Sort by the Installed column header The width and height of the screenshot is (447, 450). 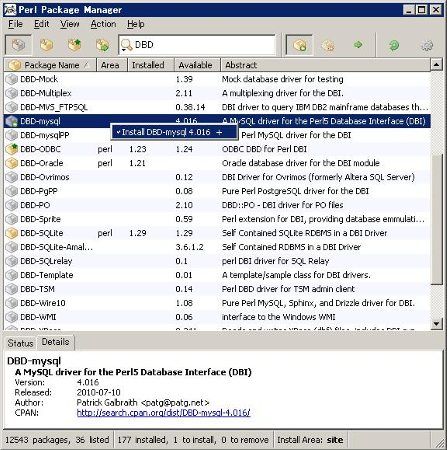tap(151, 65)
